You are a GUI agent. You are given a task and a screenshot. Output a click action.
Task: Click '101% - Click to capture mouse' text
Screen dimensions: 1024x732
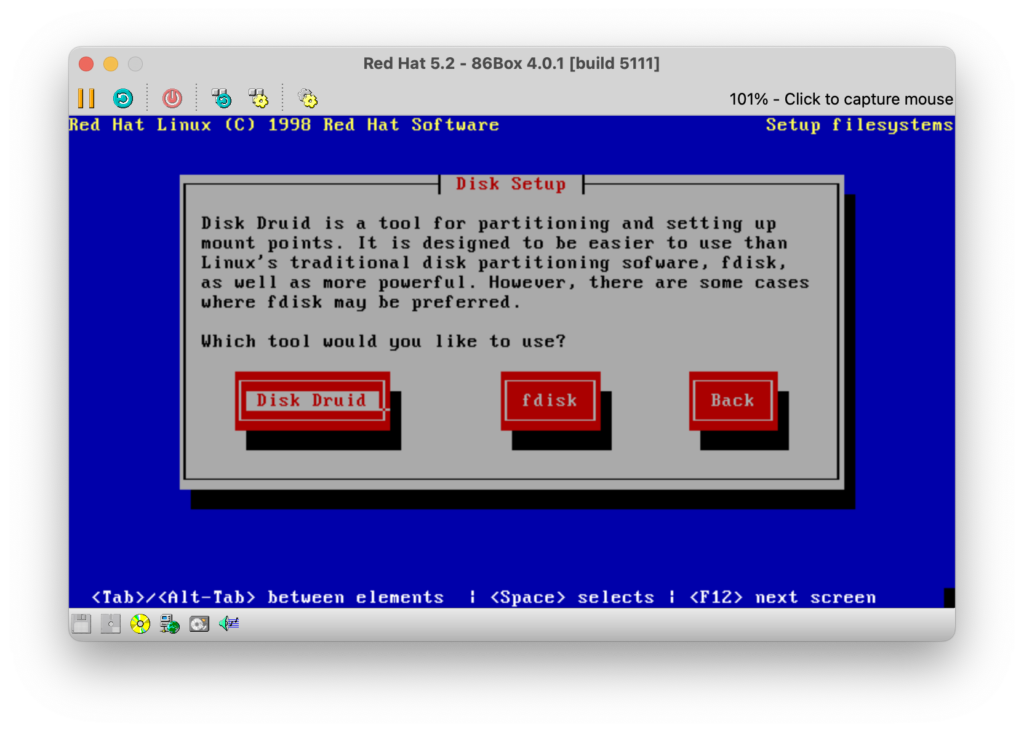tap(840, 99)
